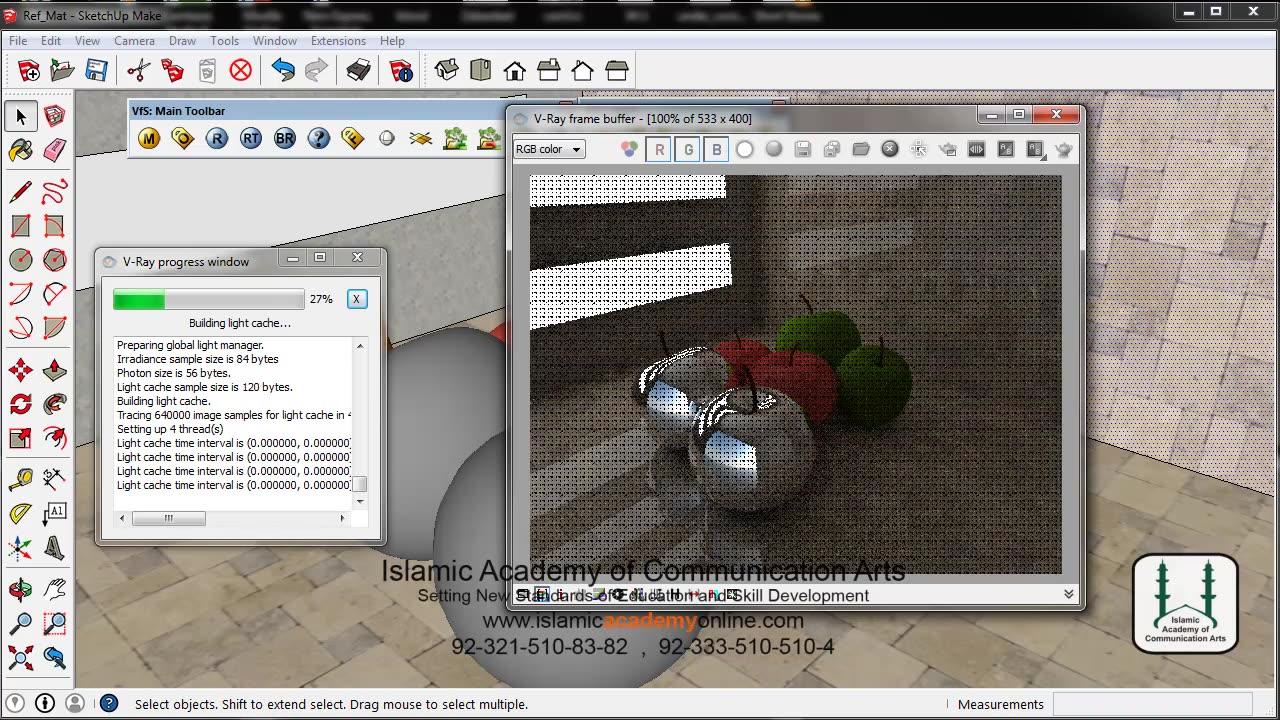1280x720 pixels.
Task: Select the Zoom Window tool
Action: click(55, 624)
